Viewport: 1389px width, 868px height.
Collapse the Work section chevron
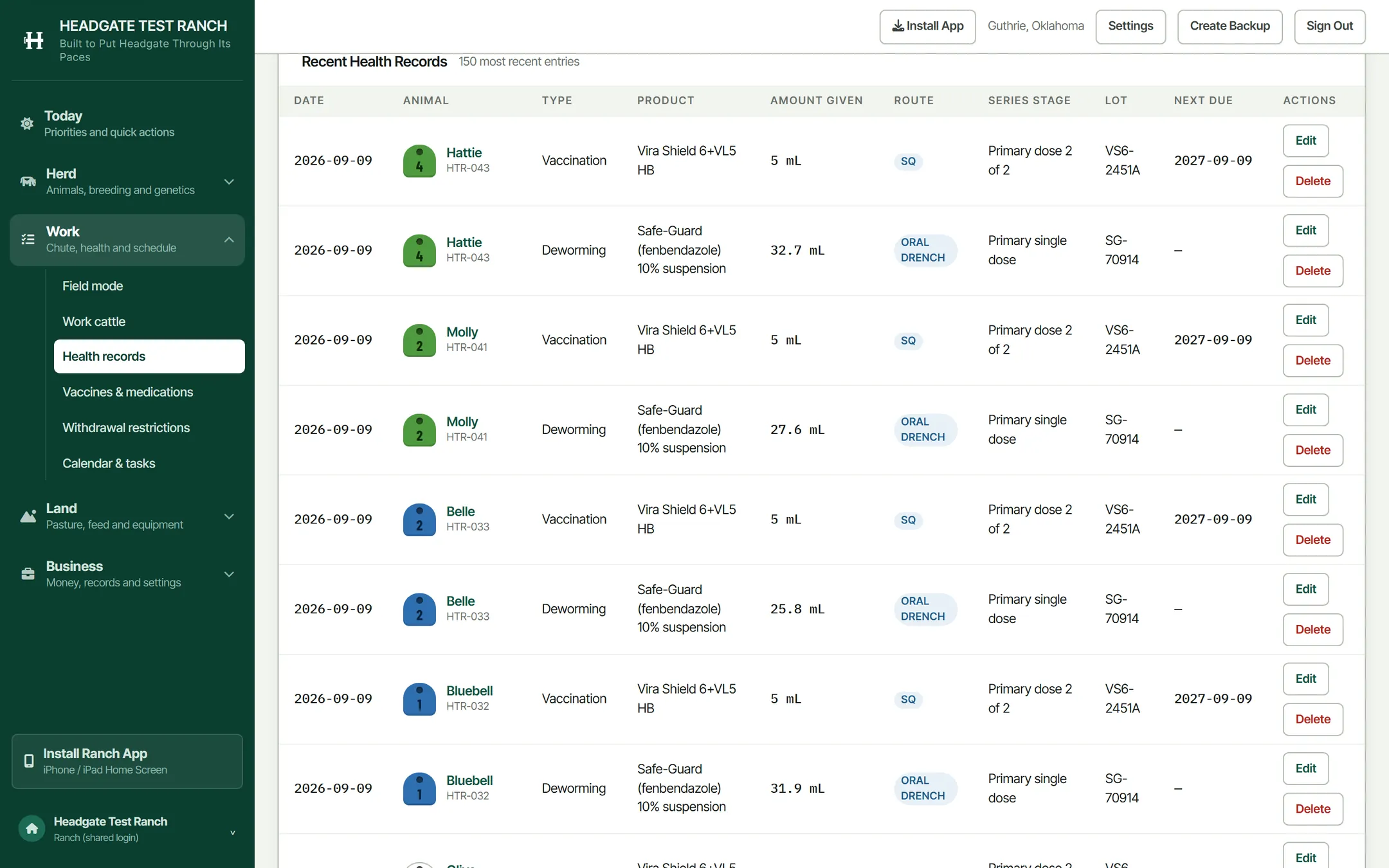(x=229, y=240)
